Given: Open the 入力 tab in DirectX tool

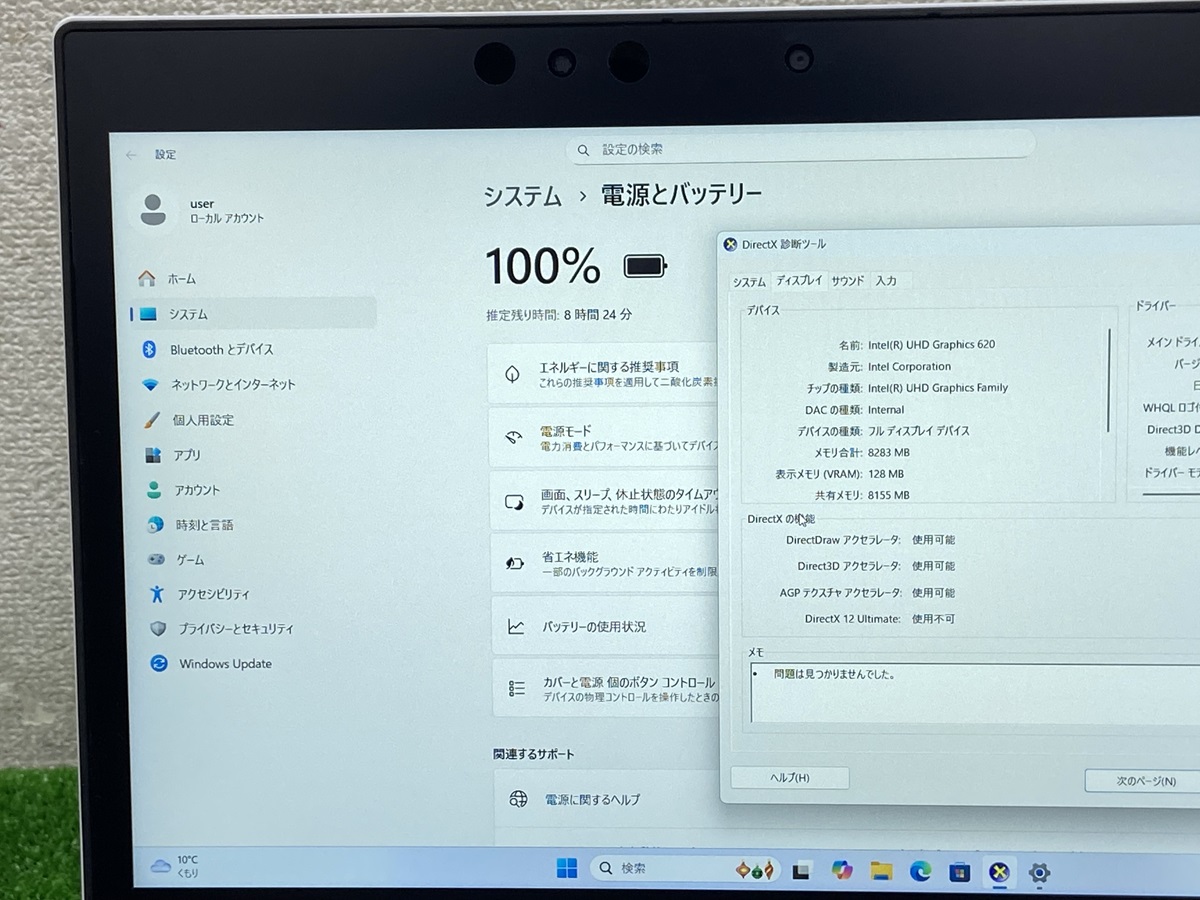Looking at the screenshot, I should tap(886, 281).
